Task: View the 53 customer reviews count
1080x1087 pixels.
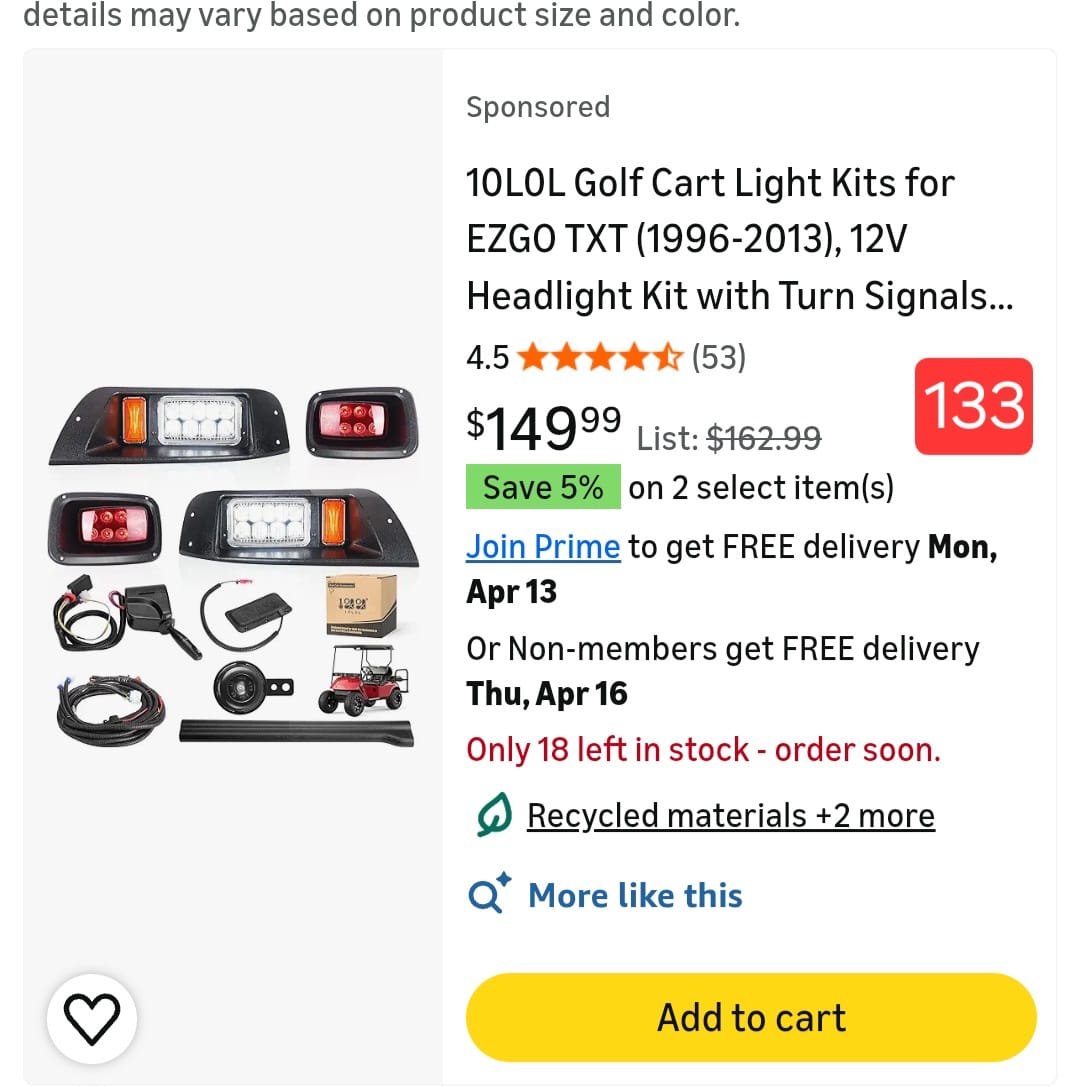Action: [x=719, y=357]
